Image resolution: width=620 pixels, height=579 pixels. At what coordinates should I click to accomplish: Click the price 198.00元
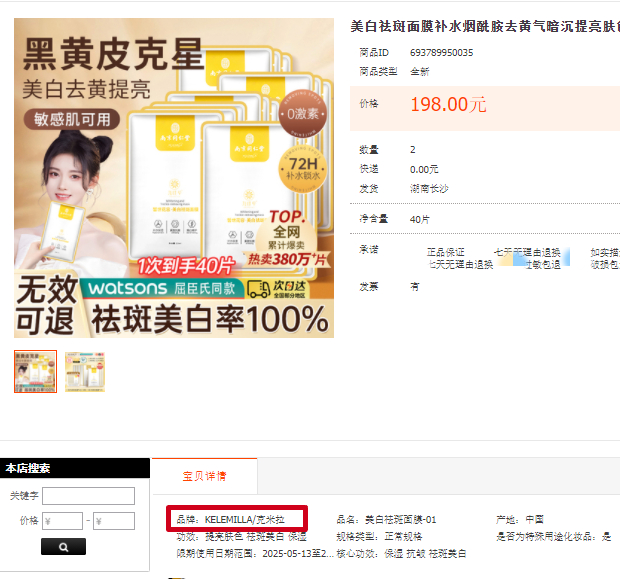click(x=448, y=105)
